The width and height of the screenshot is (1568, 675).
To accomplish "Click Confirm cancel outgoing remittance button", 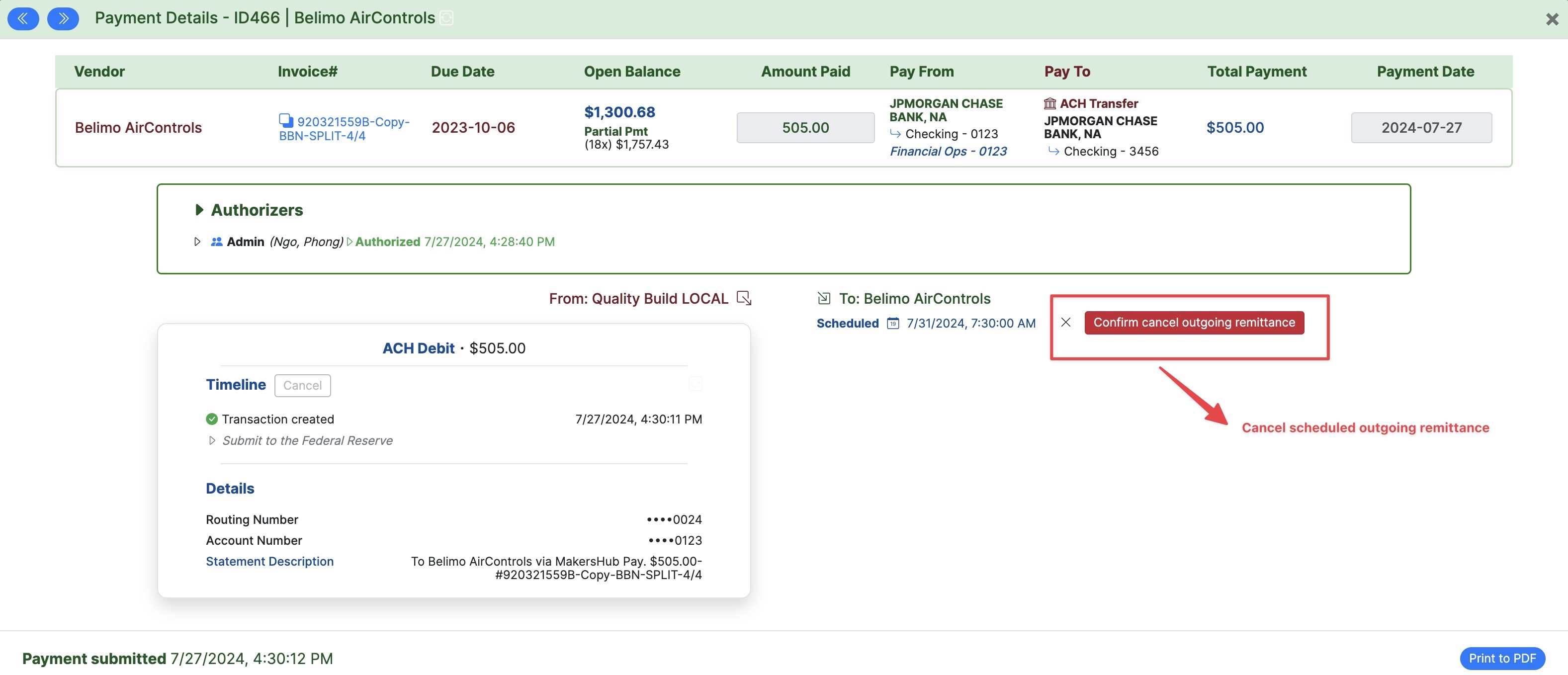I will point(1194,323).
